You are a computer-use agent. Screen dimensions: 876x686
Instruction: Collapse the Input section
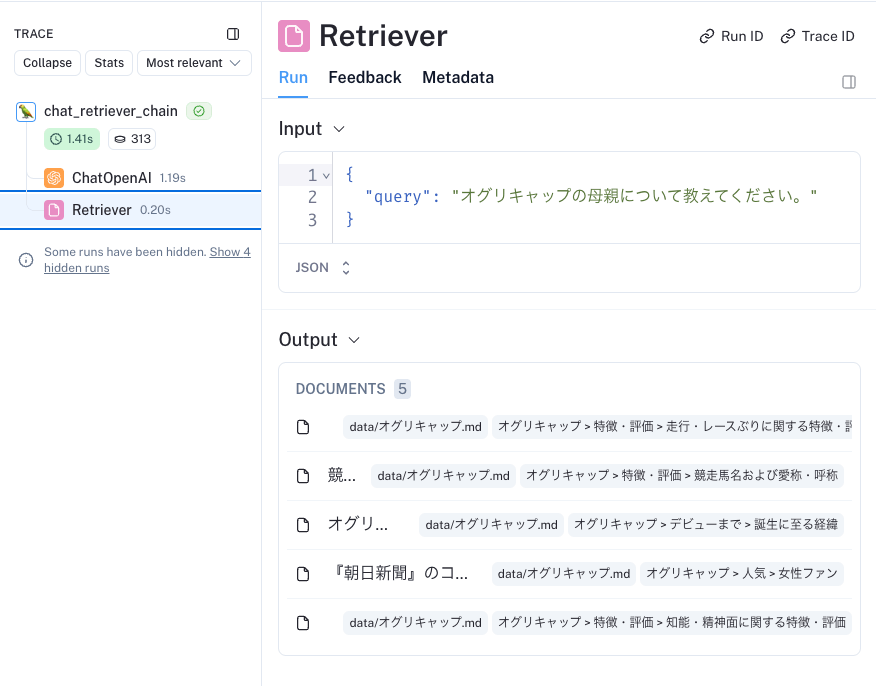coord(338,129)
